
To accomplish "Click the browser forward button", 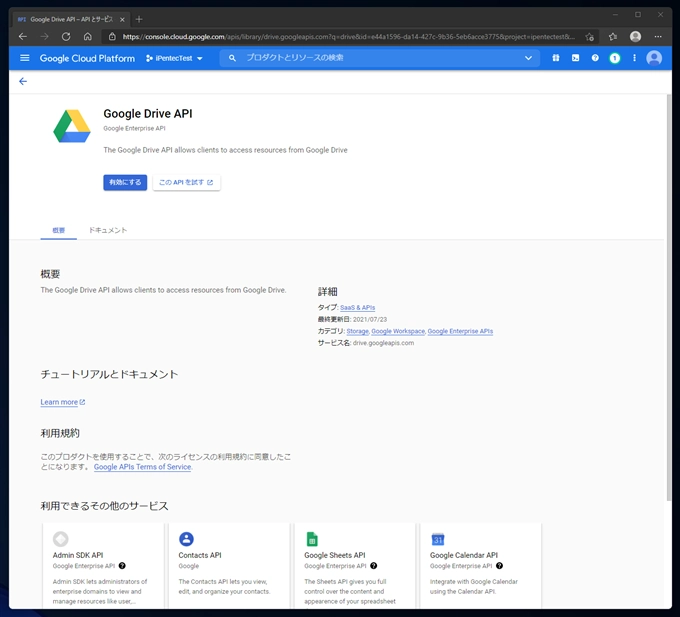I will pos(44,36).
